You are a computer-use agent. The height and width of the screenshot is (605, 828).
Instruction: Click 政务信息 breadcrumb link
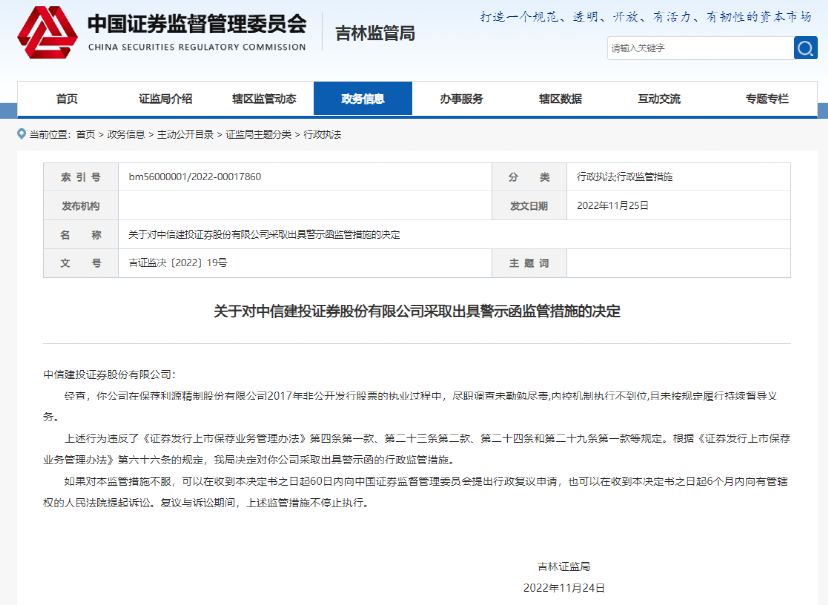[126, 134]
